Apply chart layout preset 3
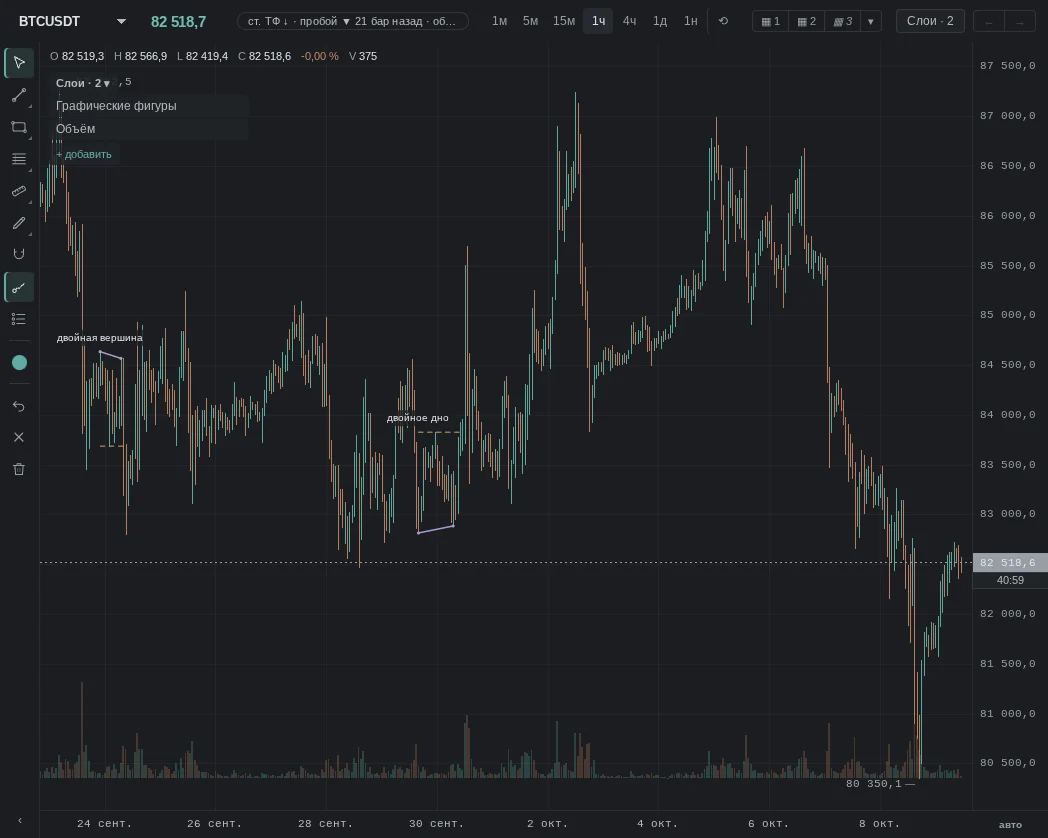1048x838 pixels. (843, 21)
